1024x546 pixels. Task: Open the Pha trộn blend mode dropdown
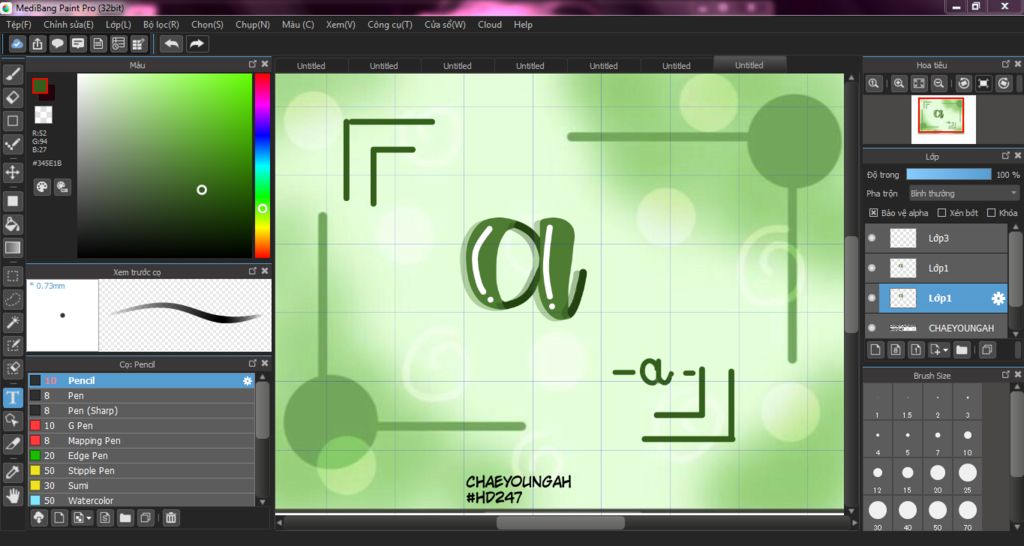tap(964, 193)
